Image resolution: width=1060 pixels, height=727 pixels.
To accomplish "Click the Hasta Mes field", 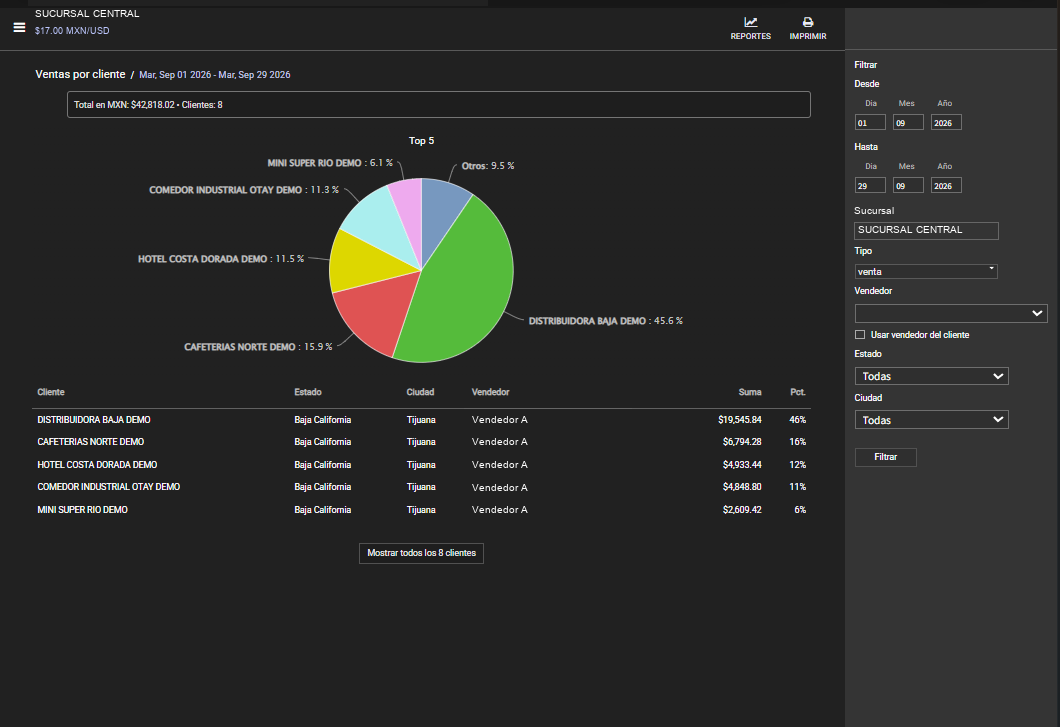I will (x=908, y=185).
